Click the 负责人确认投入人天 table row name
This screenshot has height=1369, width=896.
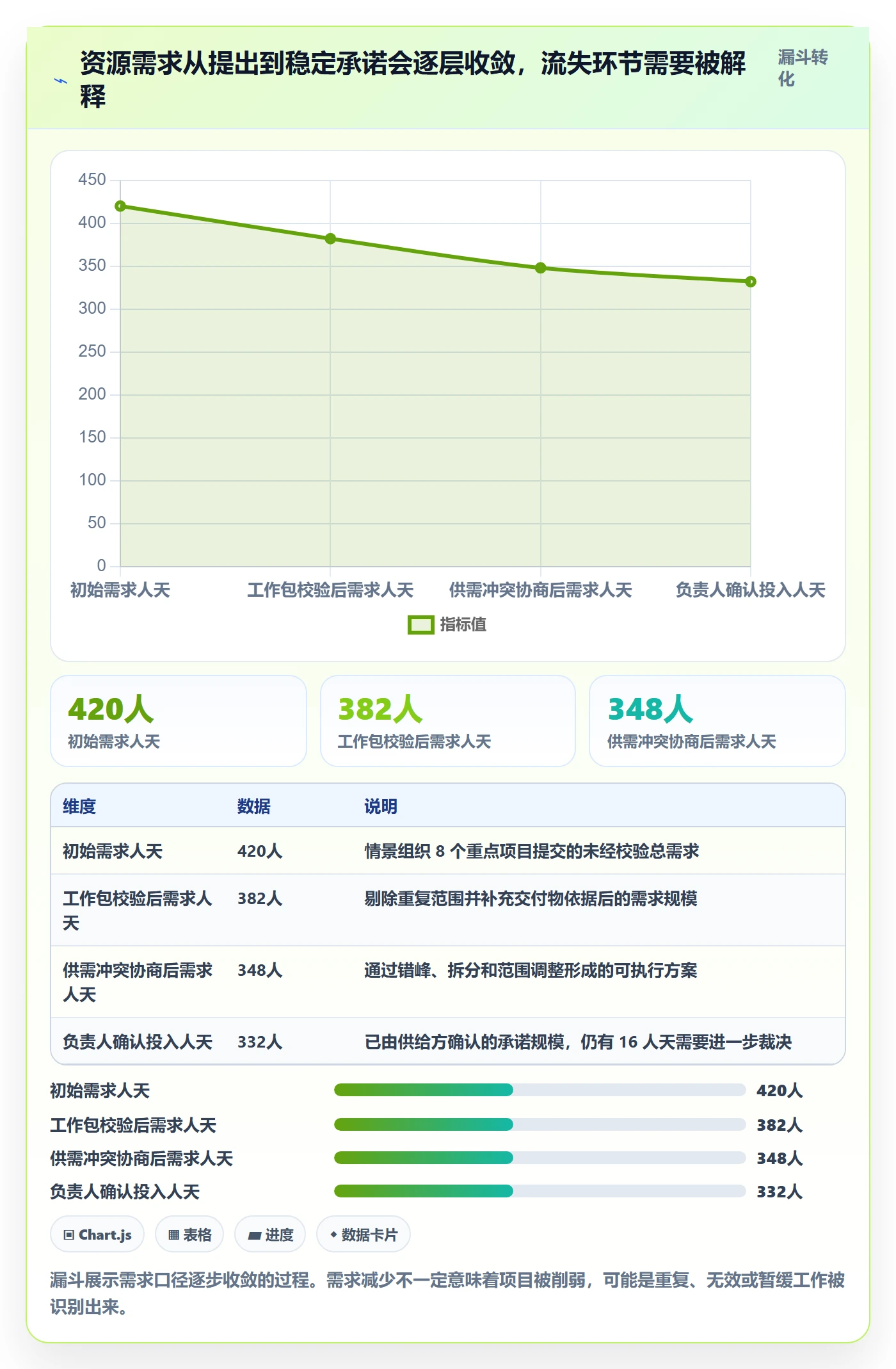pyautogui.click(x=138, y=1042)
